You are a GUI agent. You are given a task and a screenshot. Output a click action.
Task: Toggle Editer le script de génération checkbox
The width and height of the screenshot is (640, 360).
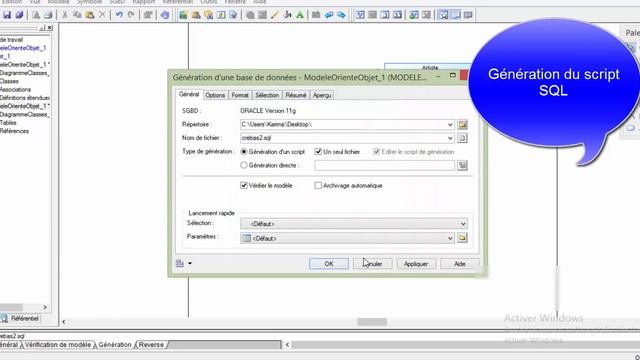click(376, 152)
